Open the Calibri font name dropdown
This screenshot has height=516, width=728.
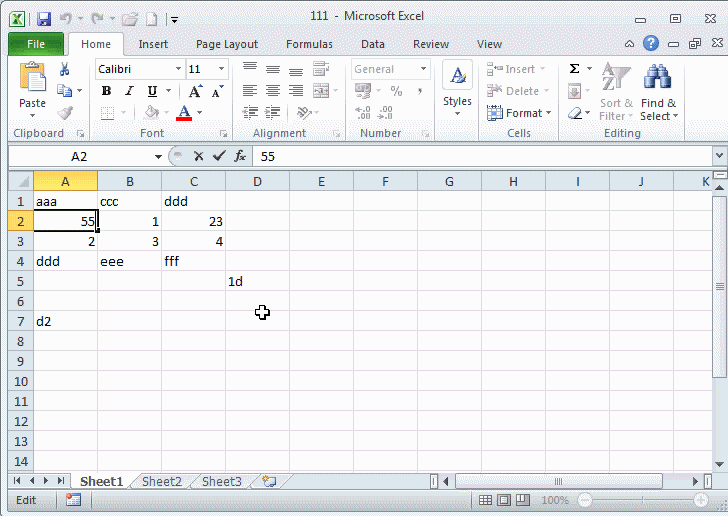point(179,69)
